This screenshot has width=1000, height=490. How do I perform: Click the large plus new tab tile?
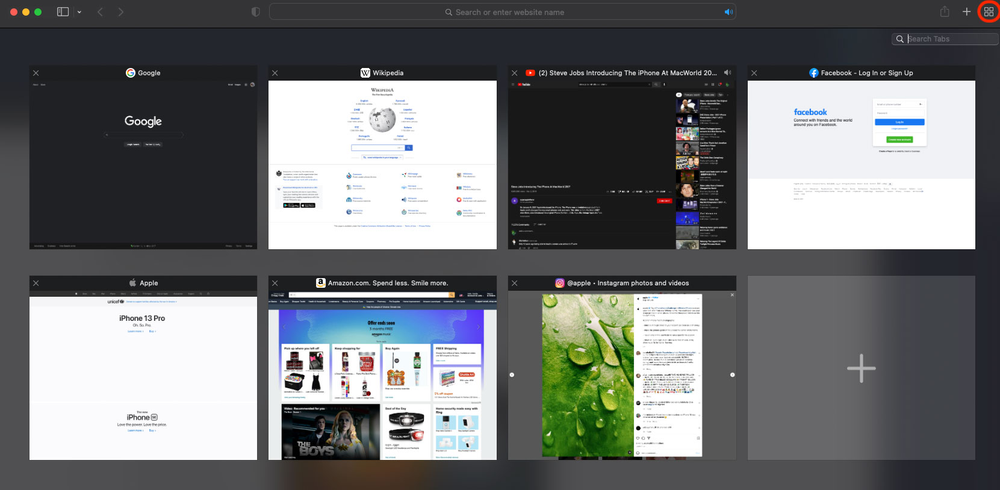862,368
